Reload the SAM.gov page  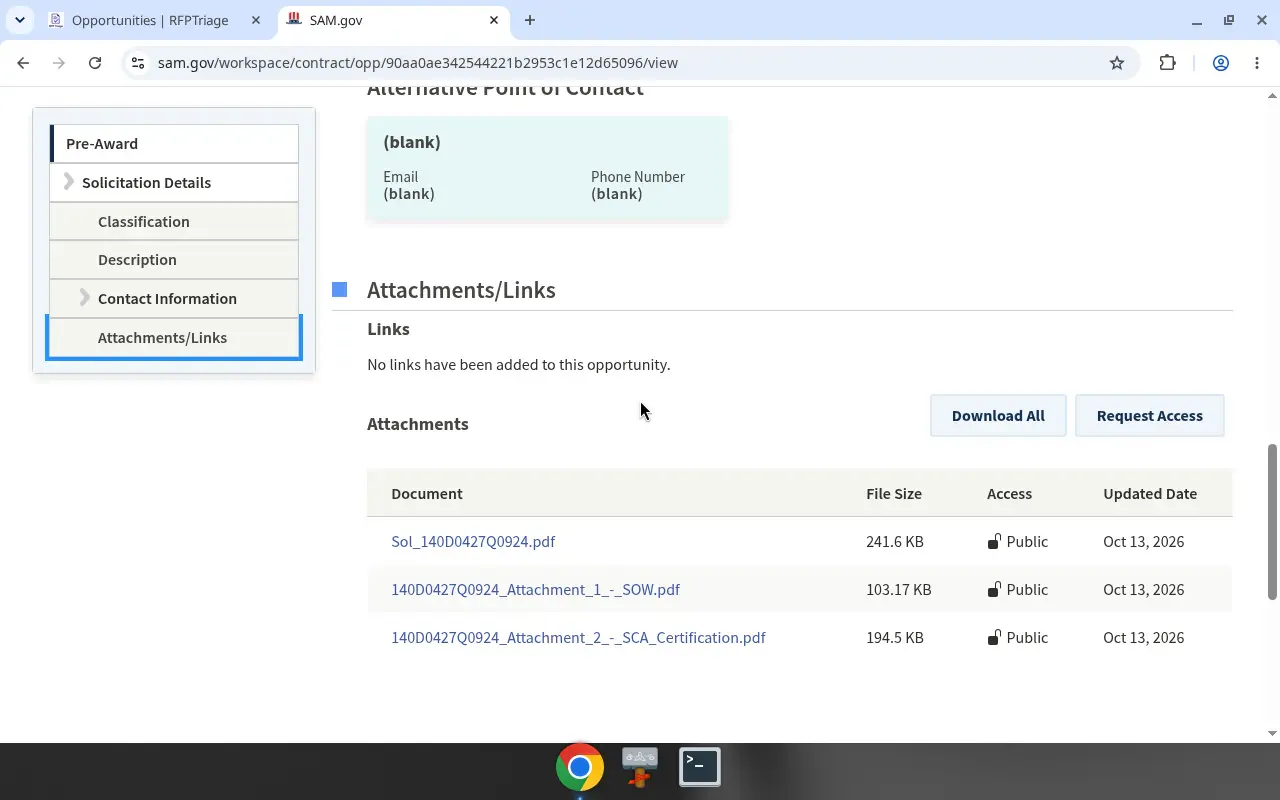click(95, 62)
